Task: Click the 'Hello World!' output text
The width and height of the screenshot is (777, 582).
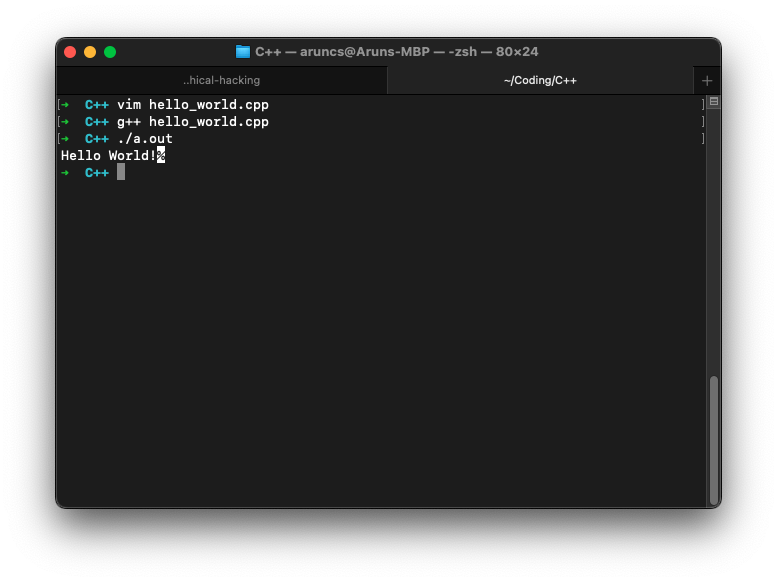Action: pyautogui.click(x=109, y=156)
